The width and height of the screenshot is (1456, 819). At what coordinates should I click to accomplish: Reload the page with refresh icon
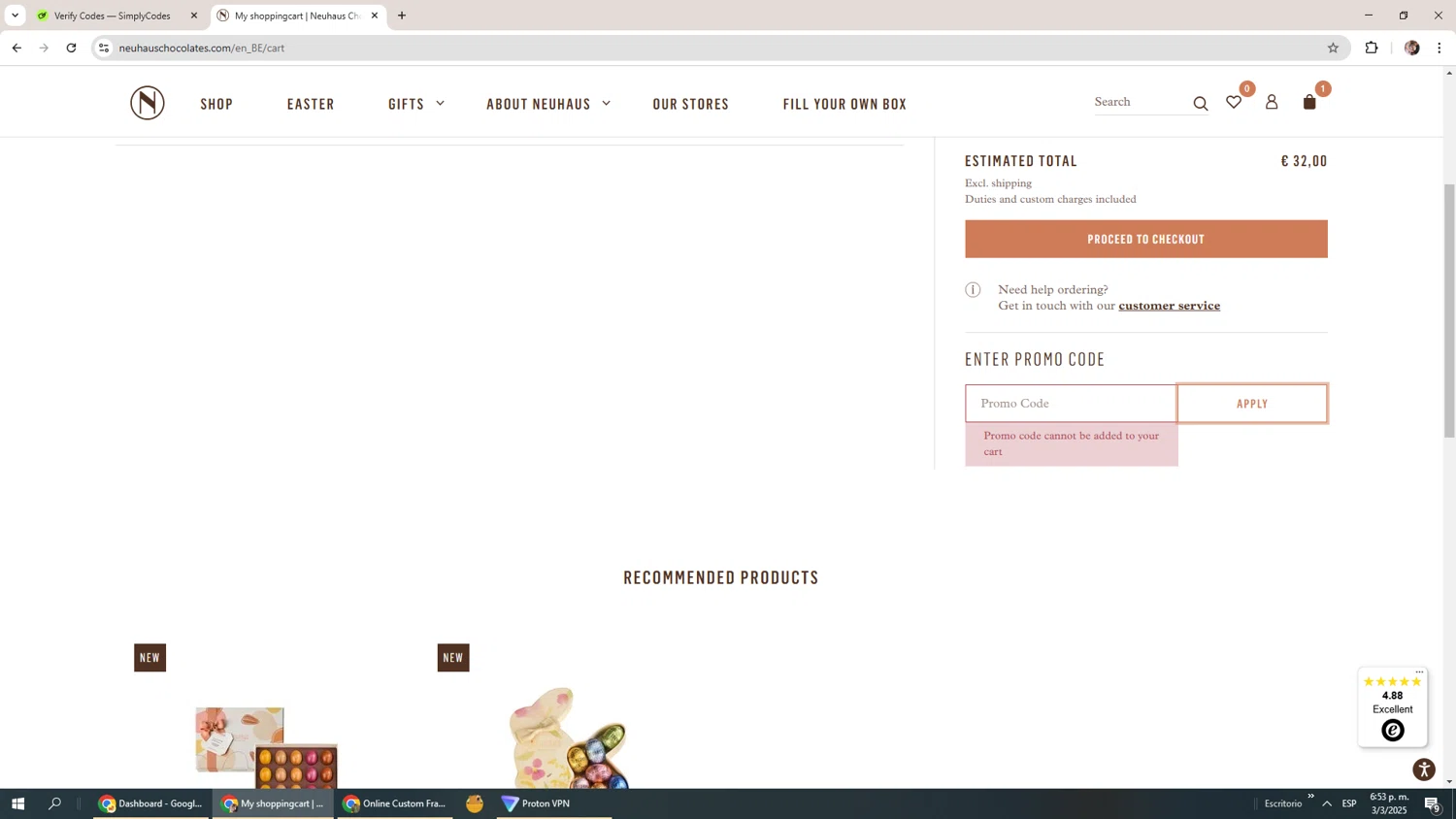click(71, 48)
